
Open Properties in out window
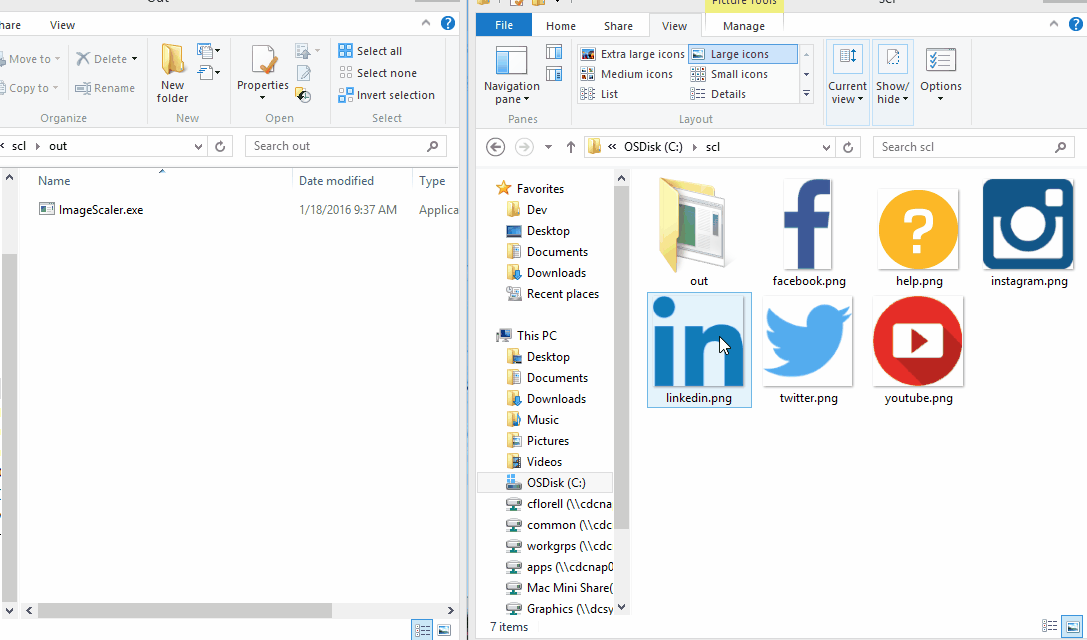pyautogui.click(x=263, y=71)
